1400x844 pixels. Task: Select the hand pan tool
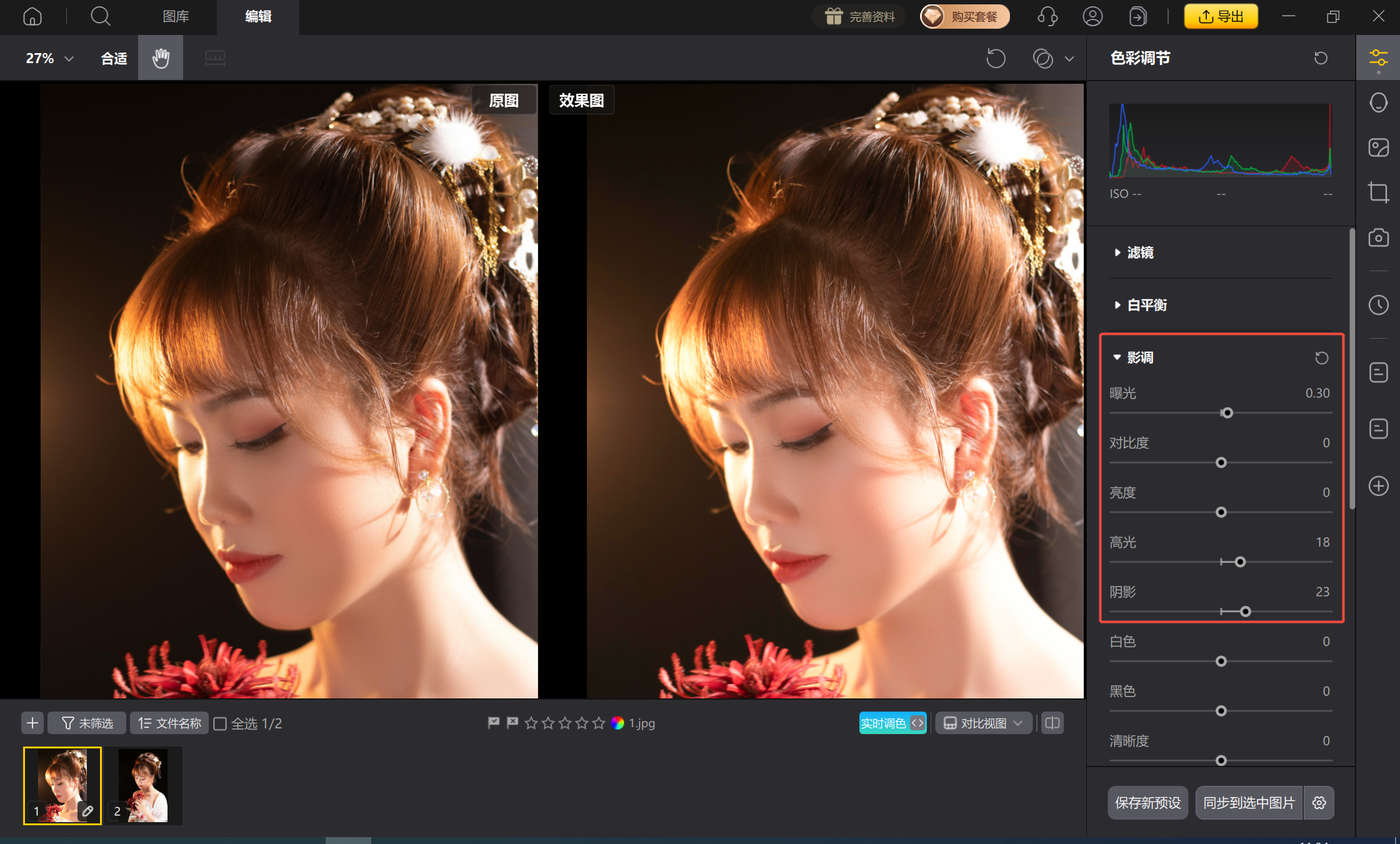[161, 58]
